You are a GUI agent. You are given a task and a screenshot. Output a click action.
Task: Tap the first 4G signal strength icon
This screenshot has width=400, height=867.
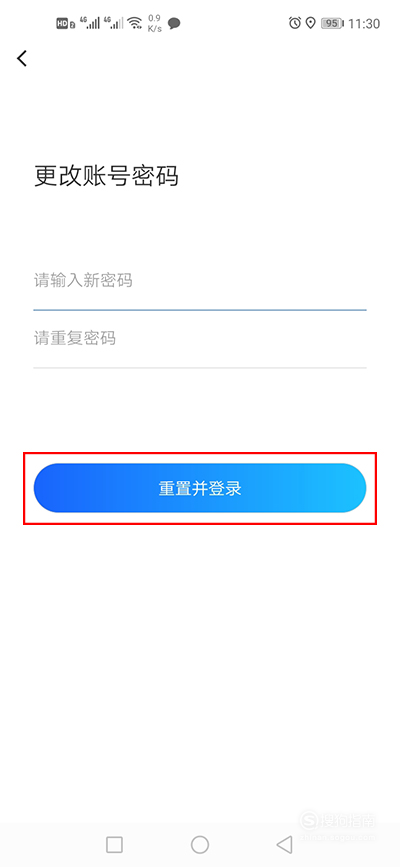click(x=90, y=23)
